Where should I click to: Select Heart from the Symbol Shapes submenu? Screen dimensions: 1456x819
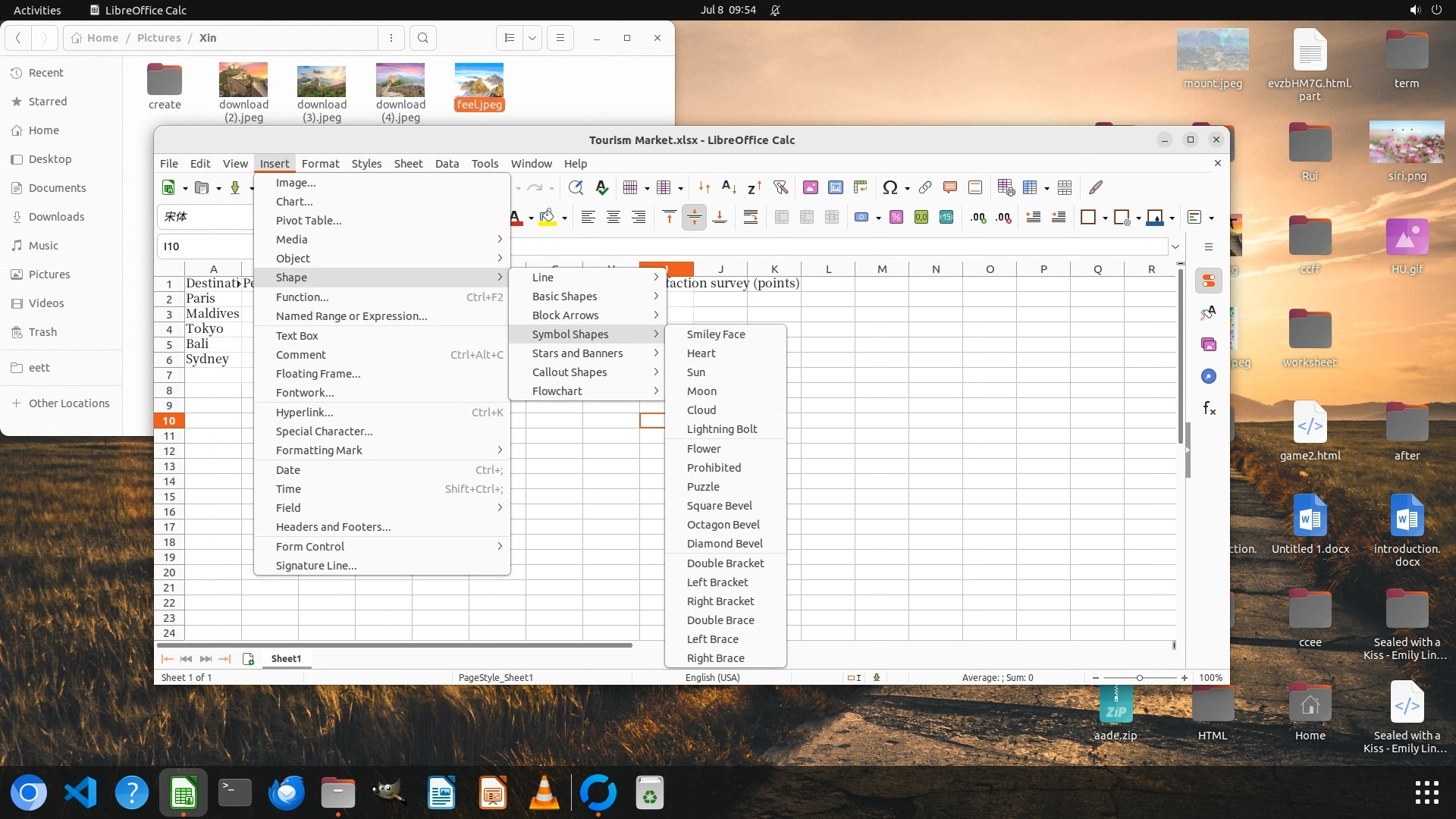point(701,353)
